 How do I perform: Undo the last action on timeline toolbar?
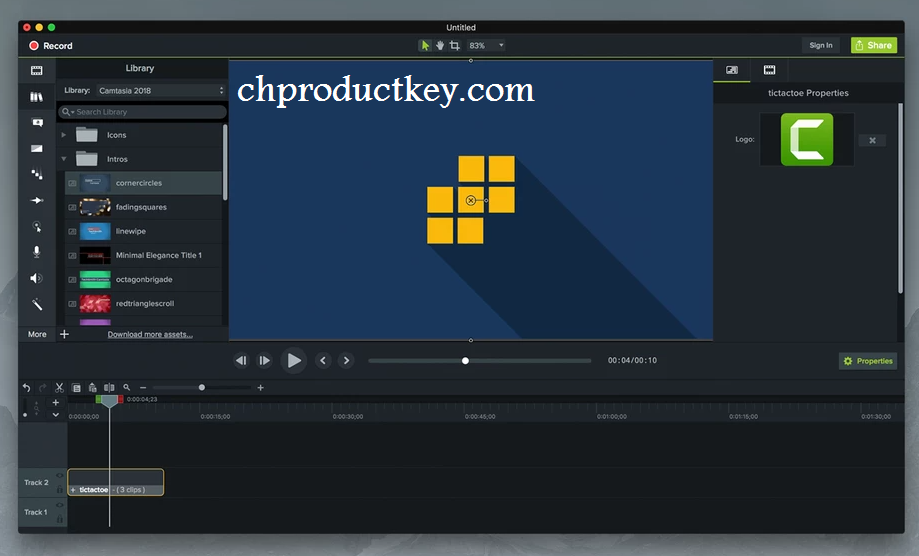(26, 387)
